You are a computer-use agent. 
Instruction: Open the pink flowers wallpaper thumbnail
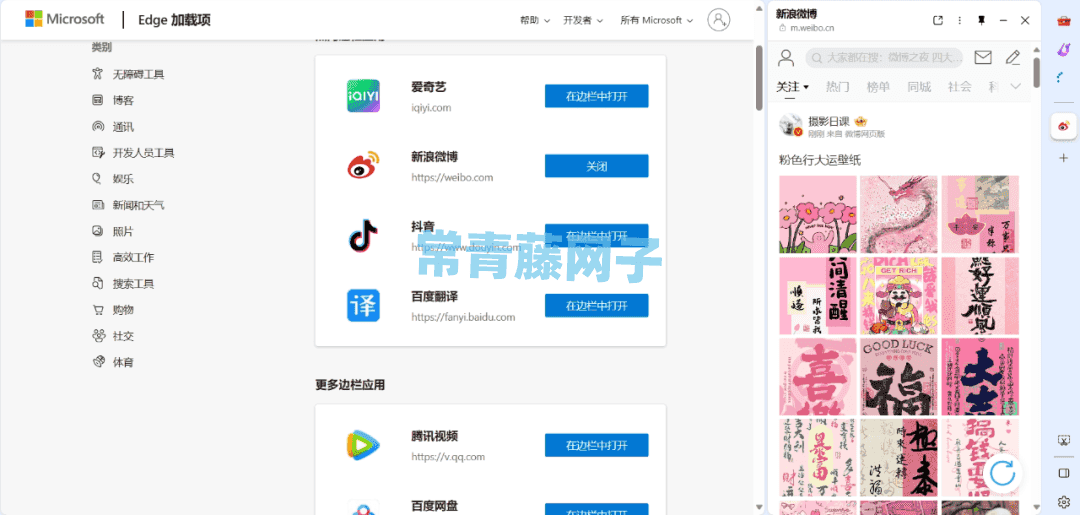point(818,214)
